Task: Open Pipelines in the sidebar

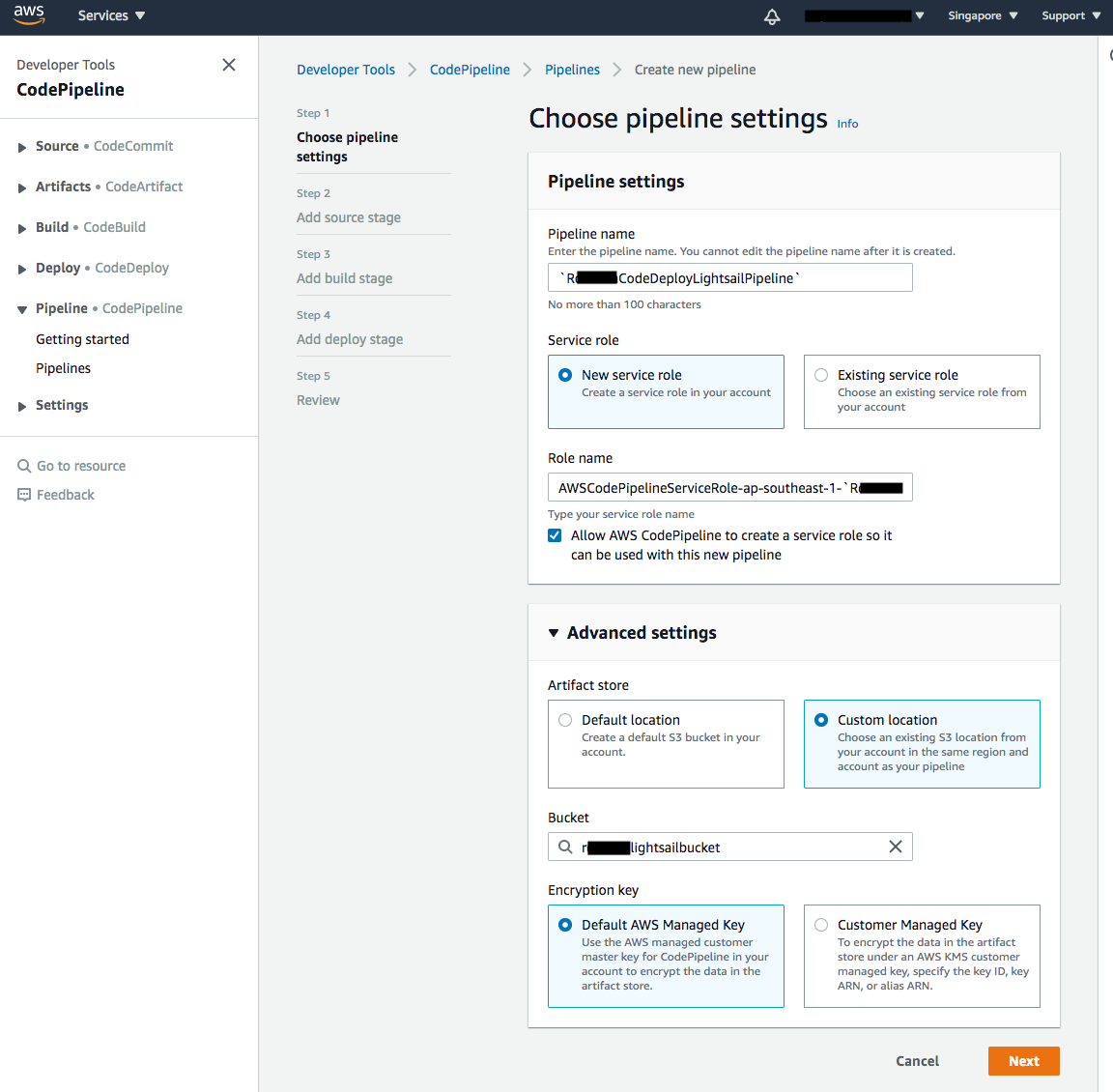Action: click(x=63, y=368)
